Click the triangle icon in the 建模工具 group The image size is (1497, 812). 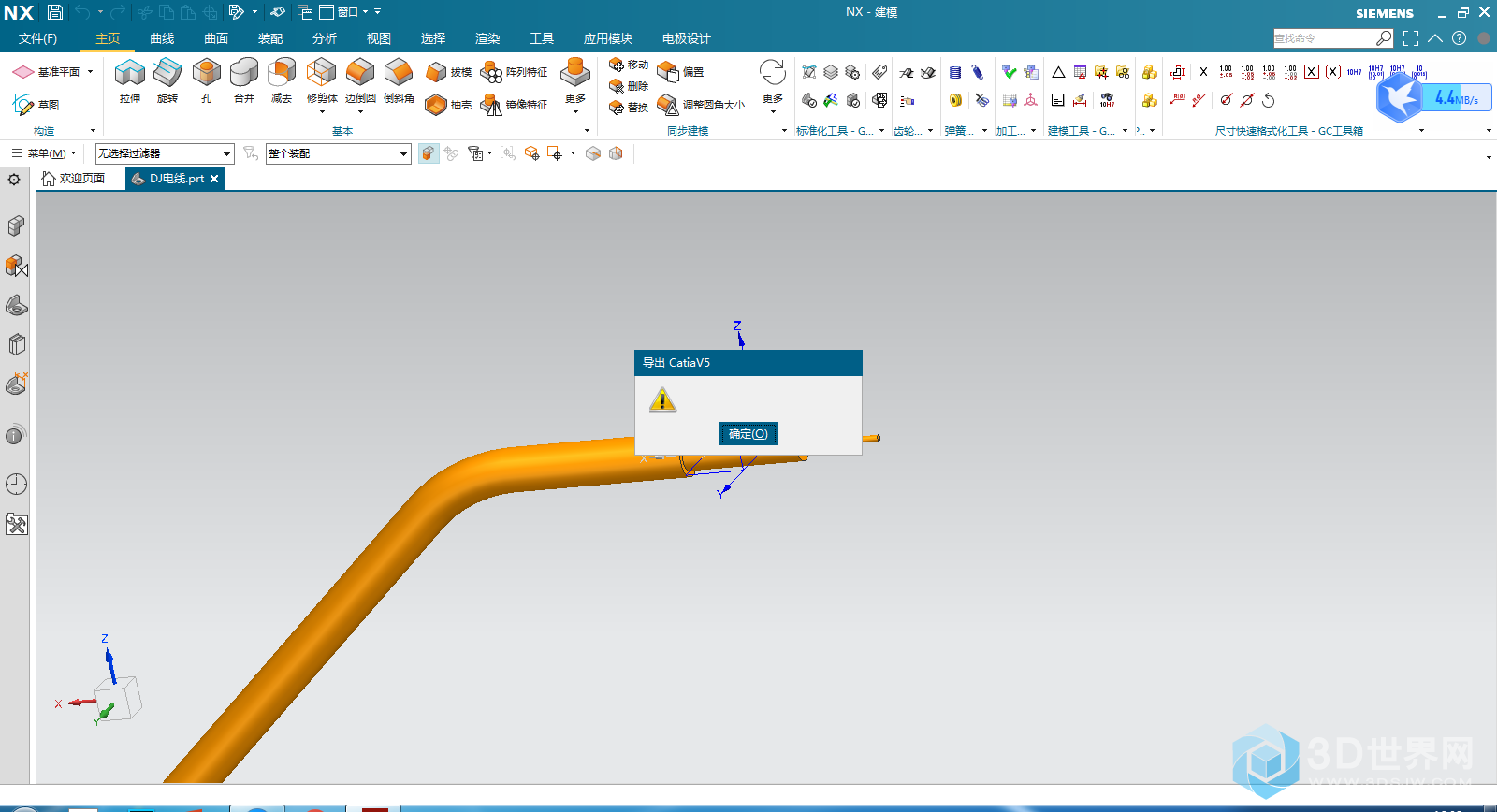point(1058,72)
